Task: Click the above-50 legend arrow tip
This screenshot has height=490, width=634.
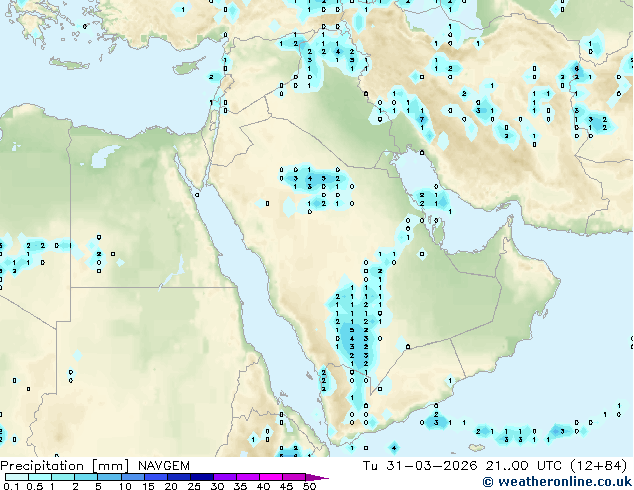Action: pos(317,477)
